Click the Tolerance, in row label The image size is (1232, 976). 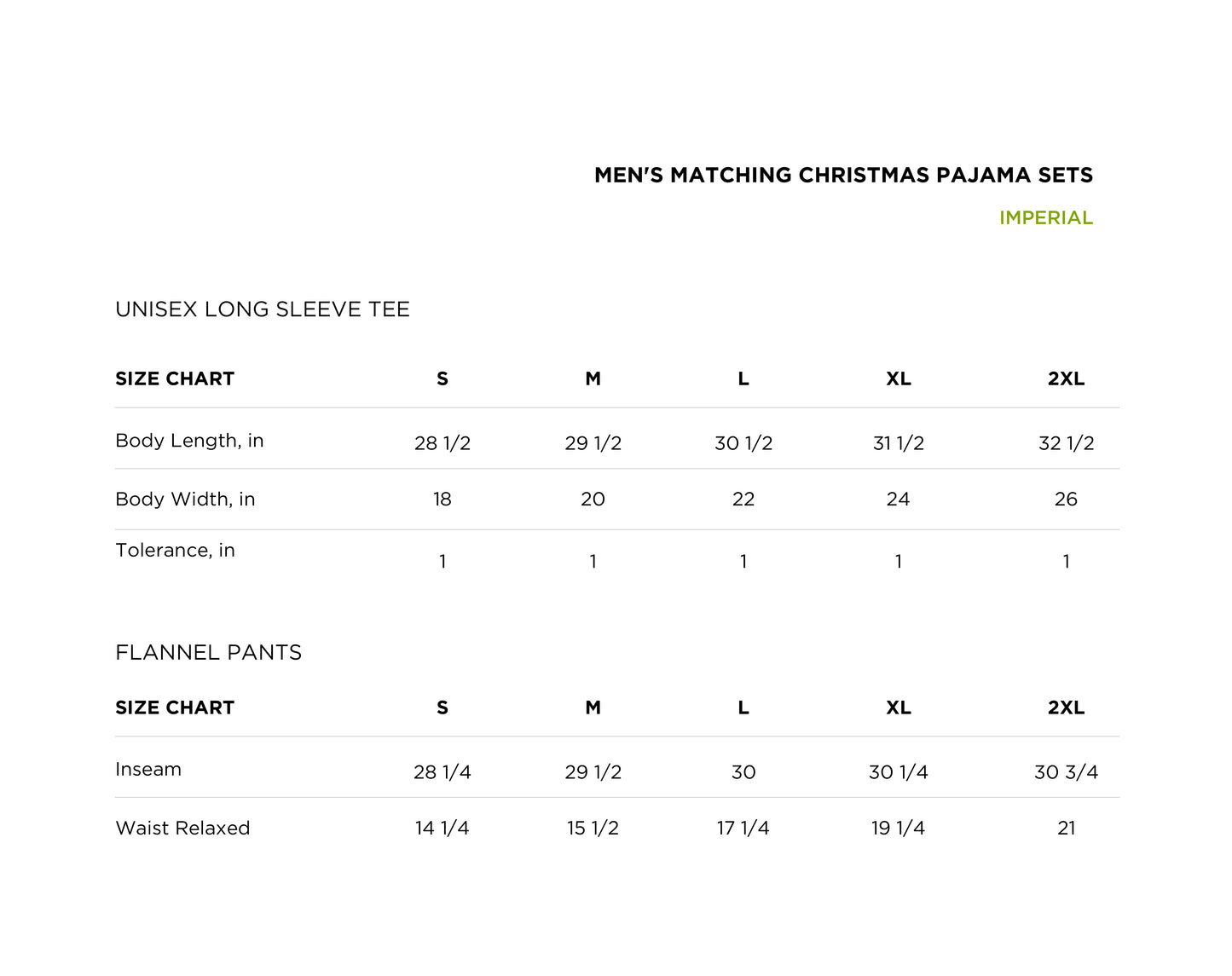(x=175, y=551)
